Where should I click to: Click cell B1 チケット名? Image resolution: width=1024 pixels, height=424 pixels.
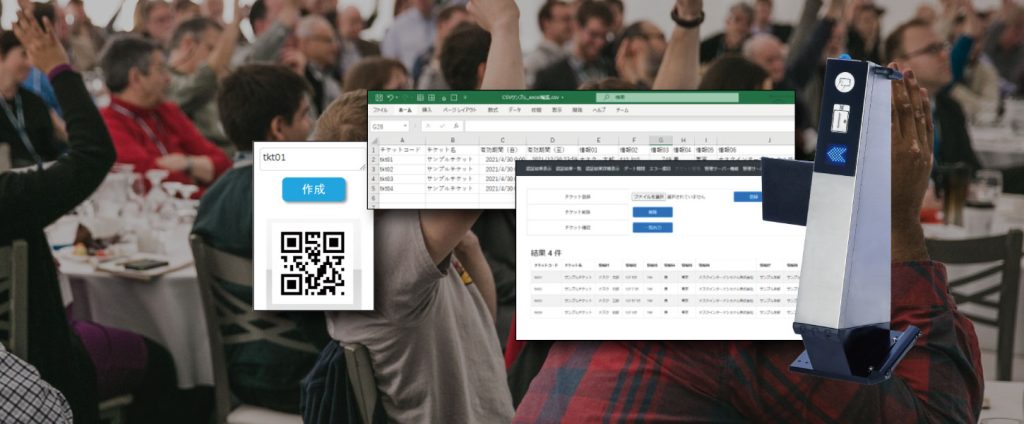pyautogui.click(x=452, y=150)
